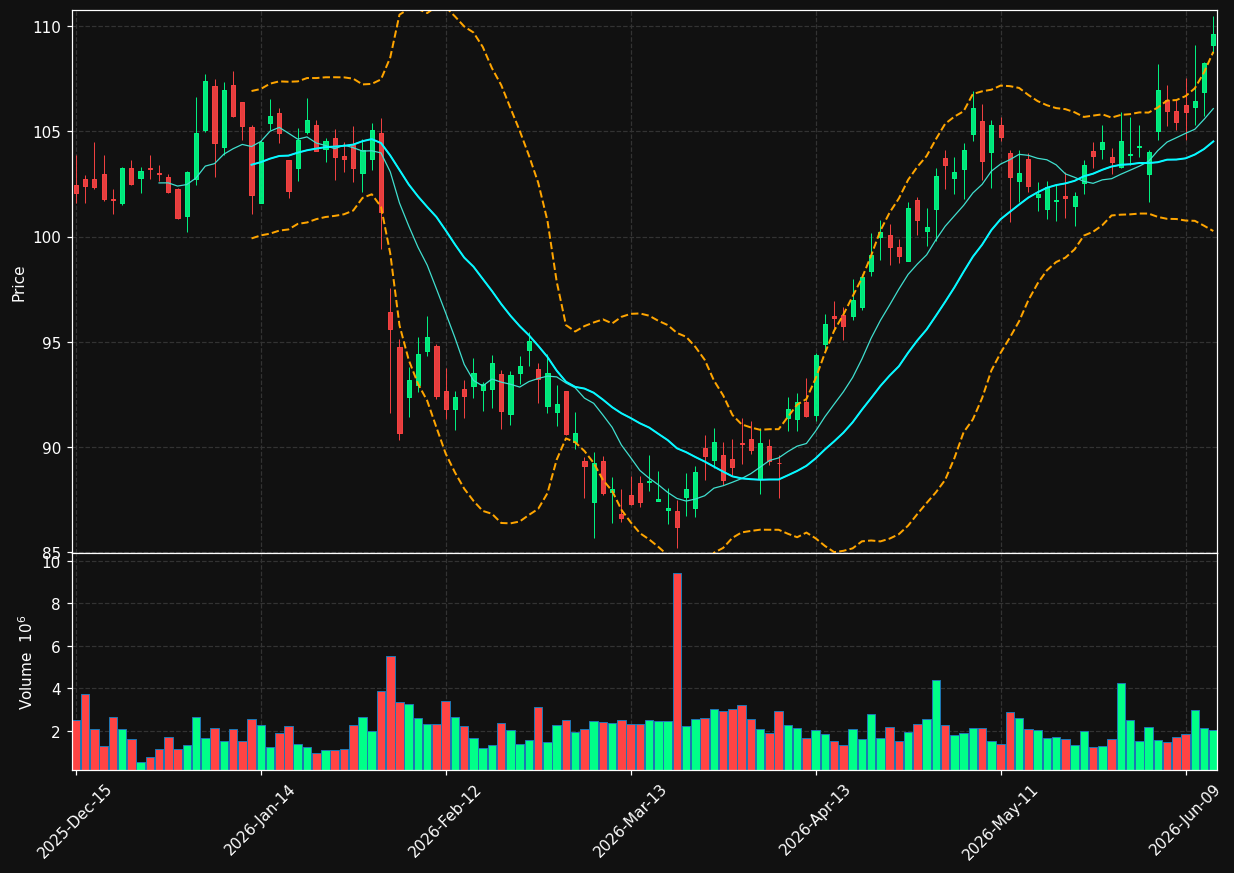
Task: Click the 85 price tick label
Action: click(x=52, y=552)
